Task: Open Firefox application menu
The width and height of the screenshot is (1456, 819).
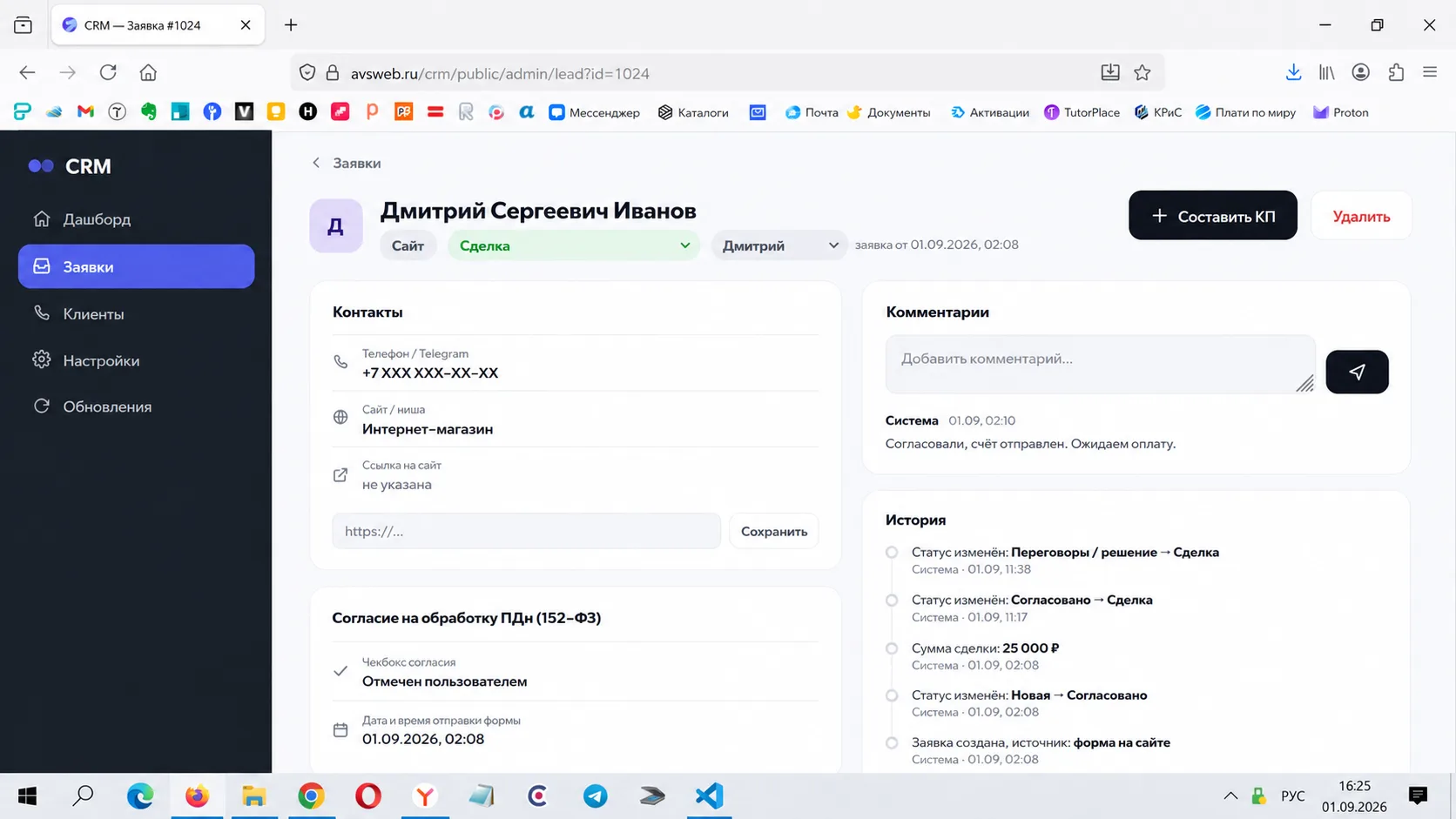Action: (1430, 73)
